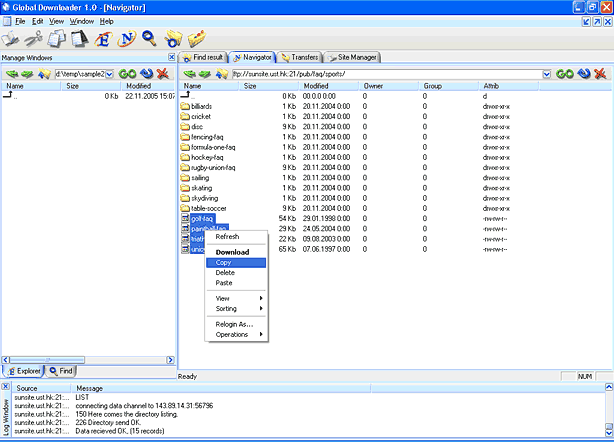614x442 pixels.
Task: Sort Navigator list by Attrib column
Action: (508, 86)
